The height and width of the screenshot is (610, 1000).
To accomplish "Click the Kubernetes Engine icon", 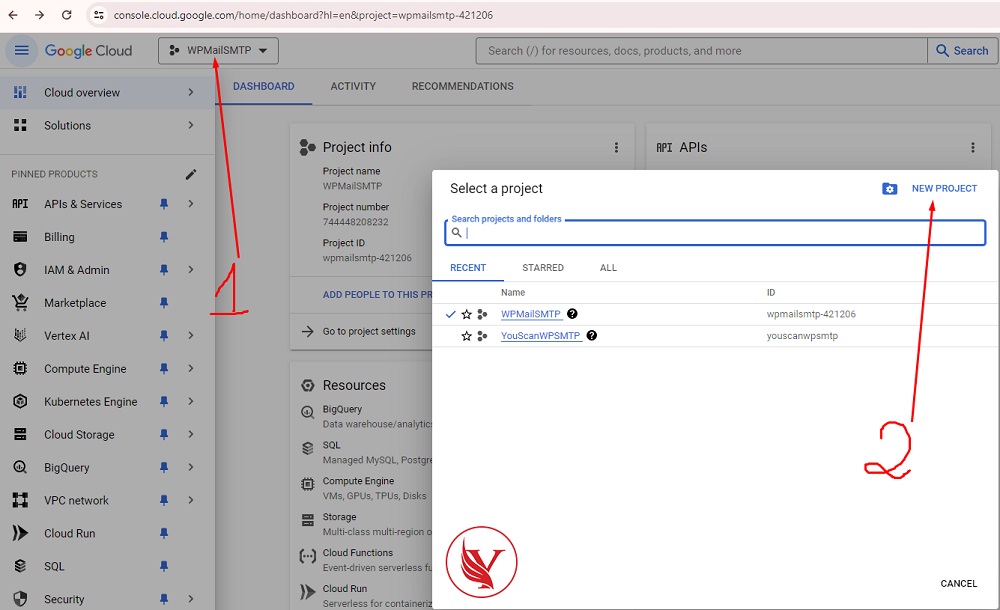I will pos(20,401).
